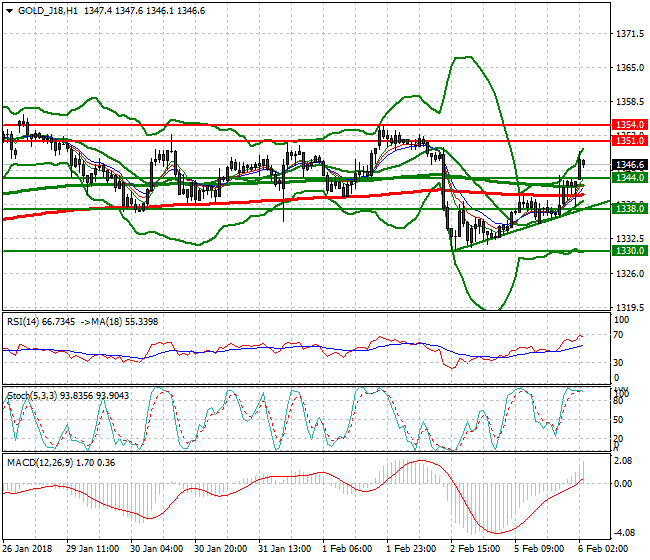Click the triangle icon beside GOLD_J18,H1
The width and height of the screenshot is (650, 560).
pos(9,10)
